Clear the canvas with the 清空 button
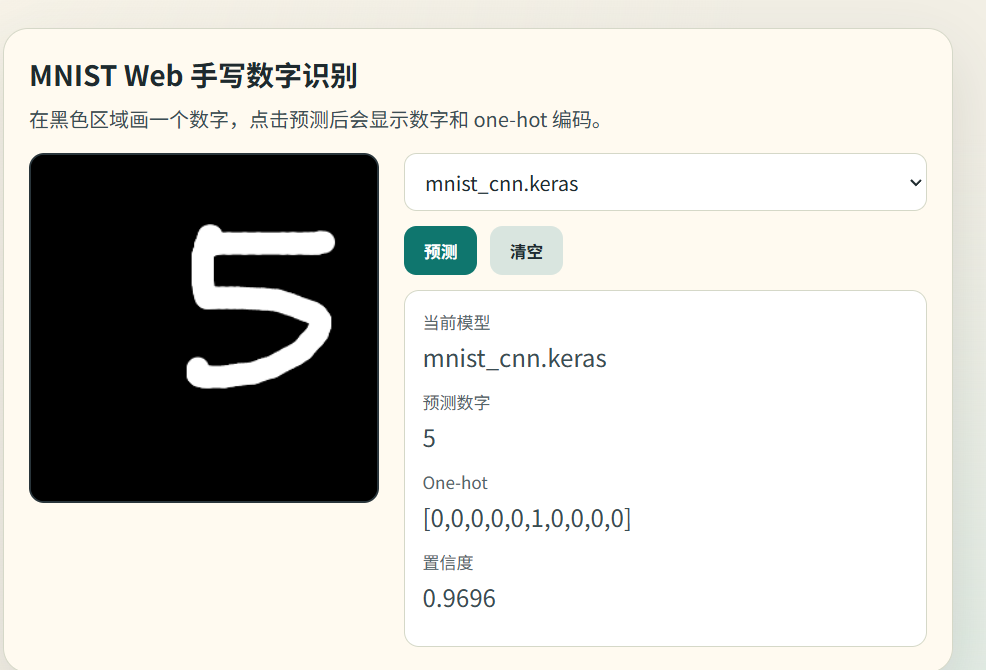This screenshot has width=986, height=670. 526,250
